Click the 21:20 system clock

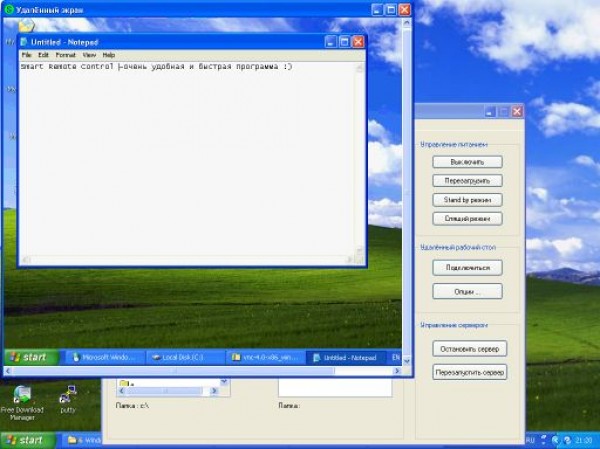(x=584, y=441)
